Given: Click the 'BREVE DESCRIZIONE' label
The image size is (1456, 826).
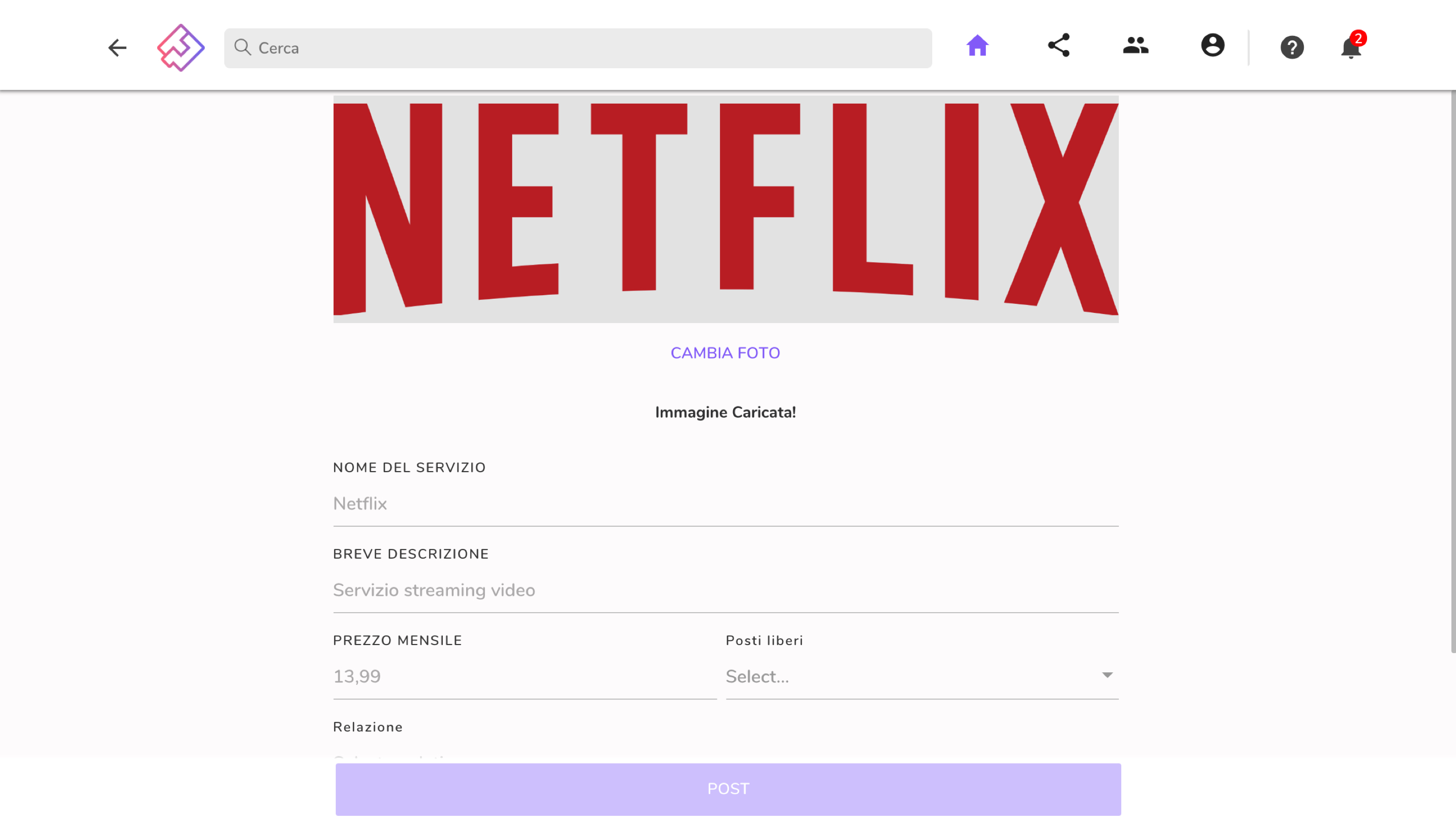Looking at the screenshot, I should (411, 554).
